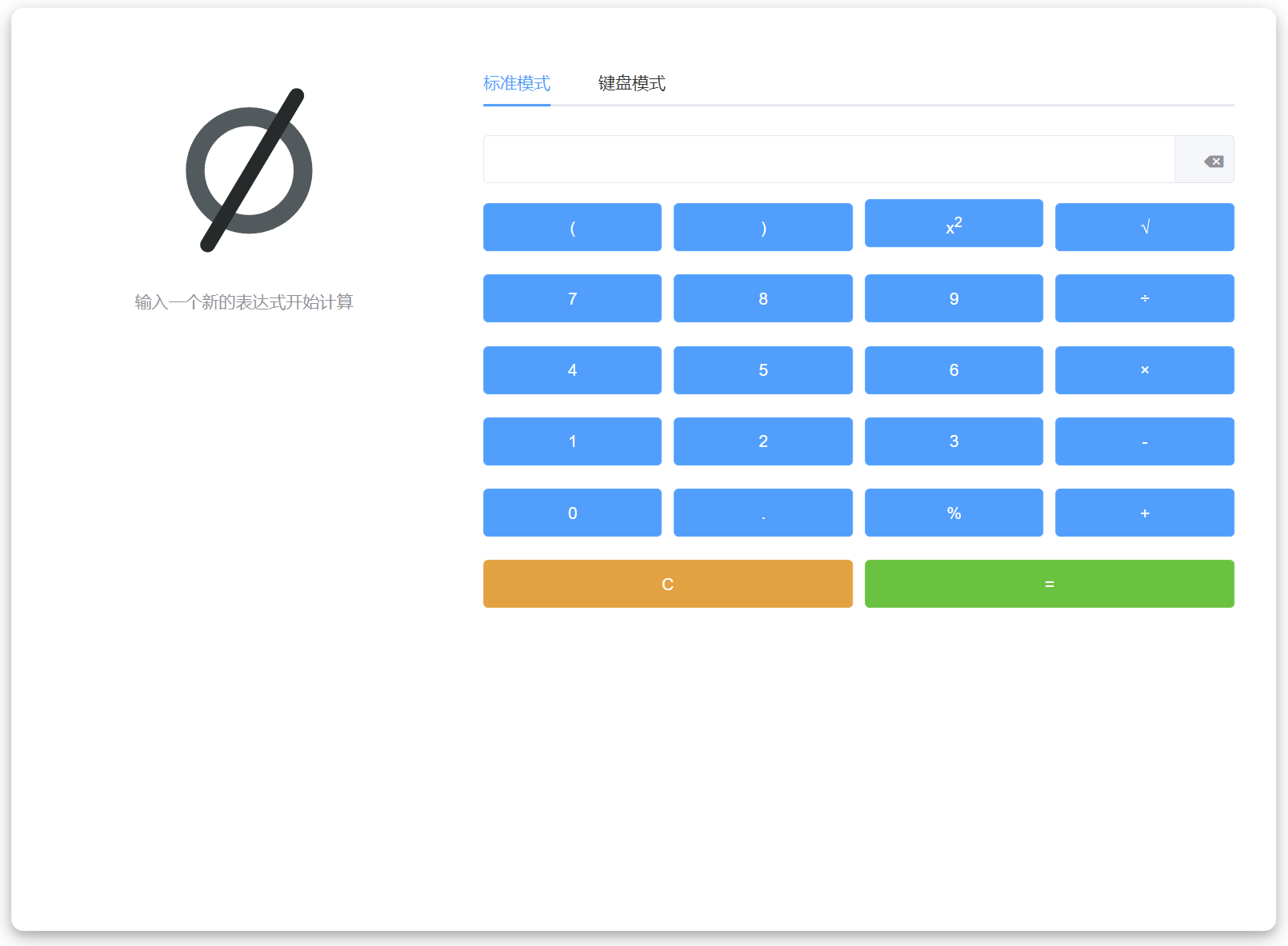Viewport: 1288px width, 946px height.
Task: Select the multiplication operator button
Action: (1144, 369)
